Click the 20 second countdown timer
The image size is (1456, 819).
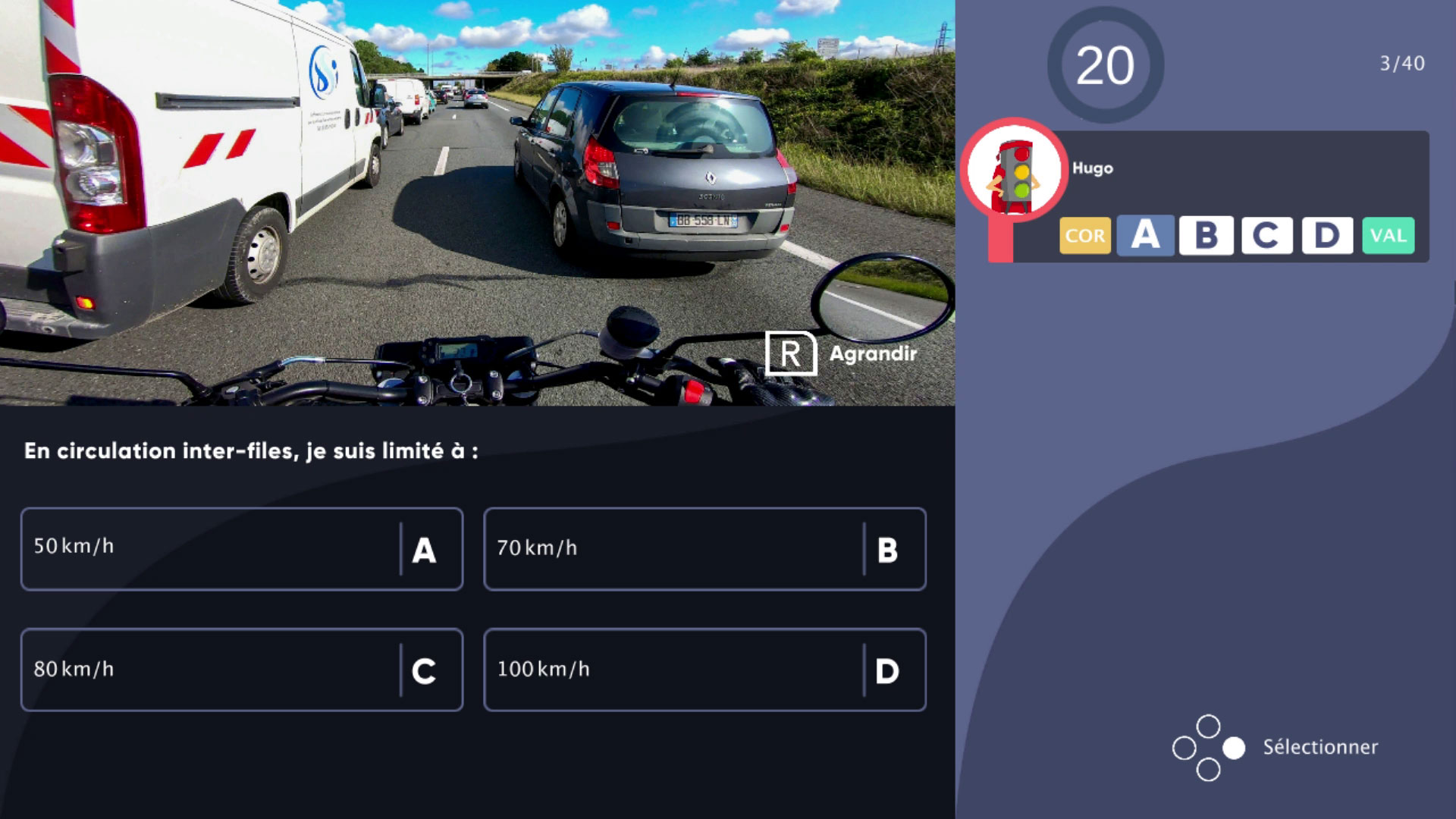click(1105, 65)
